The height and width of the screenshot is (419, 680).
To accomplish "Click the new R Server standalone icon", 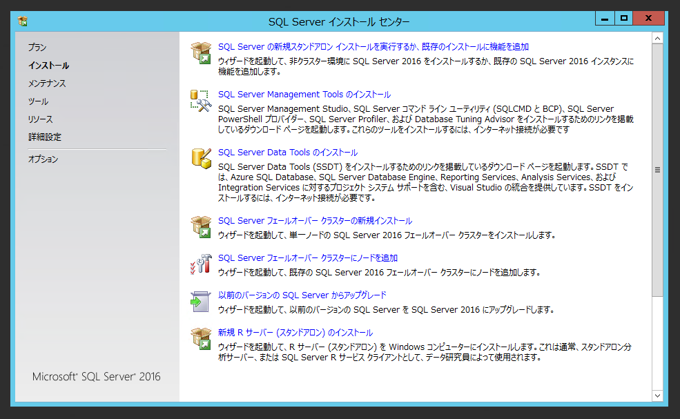I will coord(201,339).
